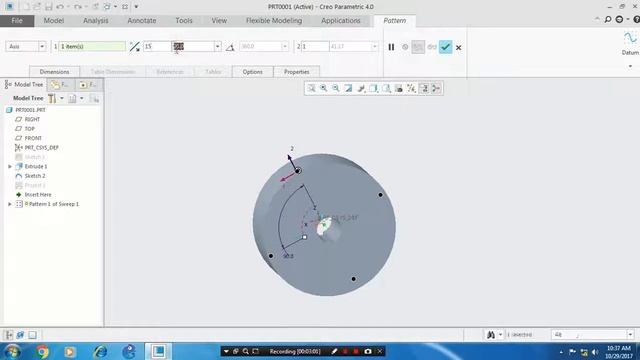Open the settings hammer dropdown arrow

(62, 98)
